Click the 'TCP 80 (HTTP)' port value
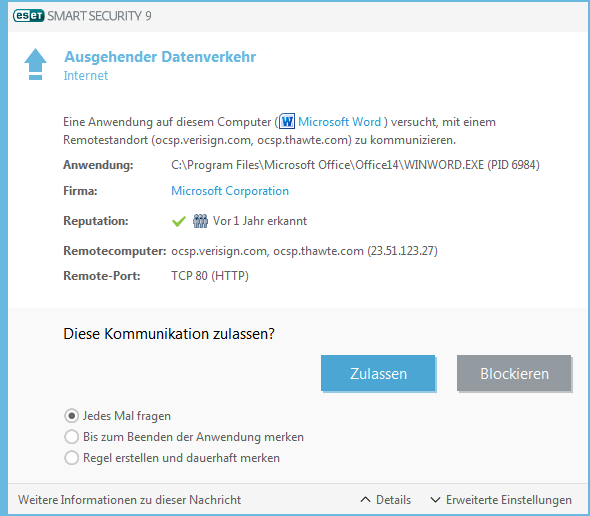The width and height of the screenshot is (590, 516). 210,276
